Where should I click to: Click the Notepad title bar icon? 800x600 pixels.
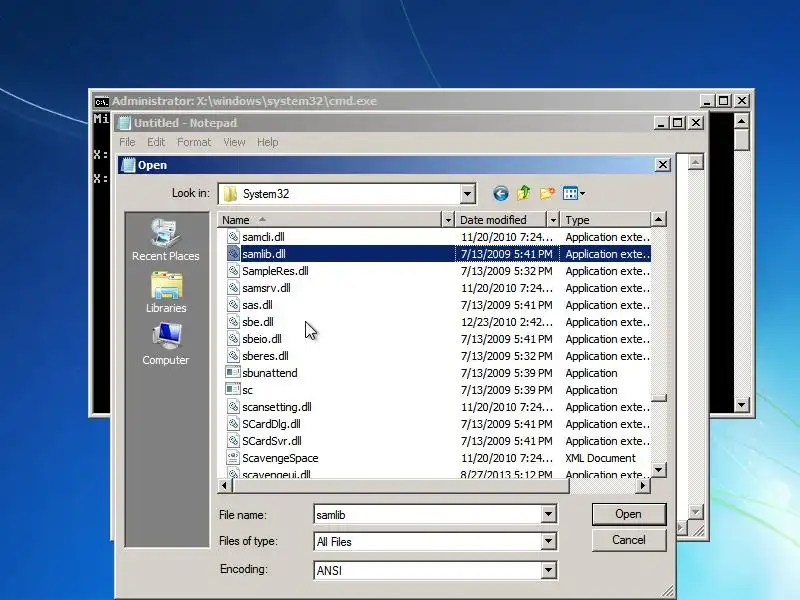point(124,123)
